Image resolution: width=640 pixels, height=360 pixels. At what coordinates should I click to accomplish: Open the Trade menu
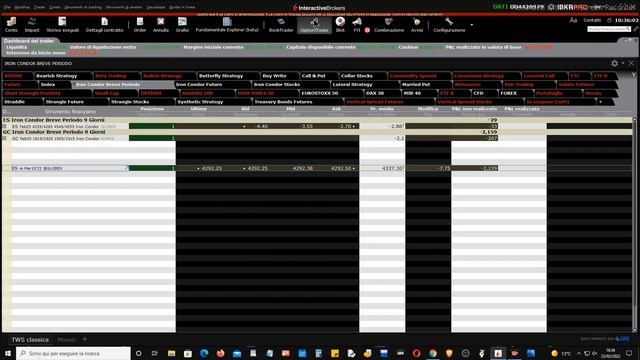pos(39,7)
